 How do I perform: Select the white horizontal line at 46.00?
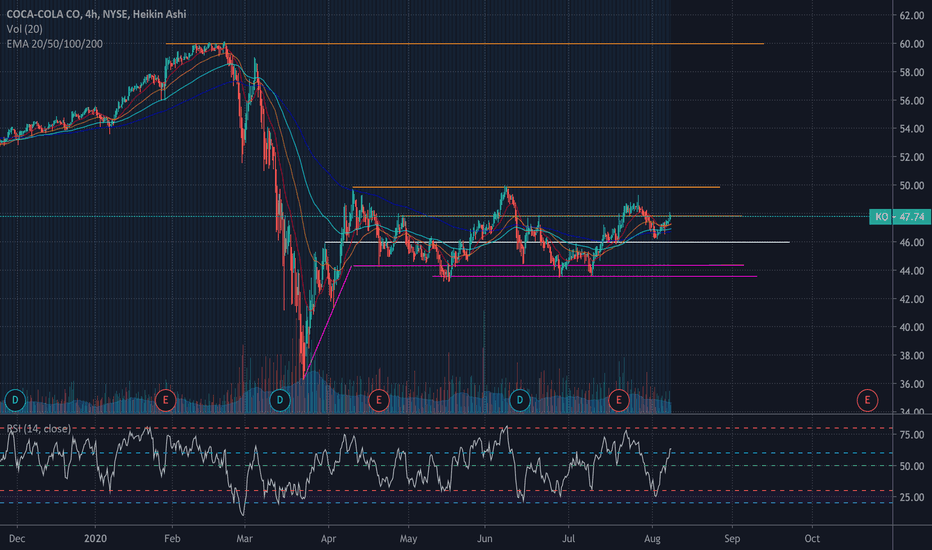pos(557,242)
